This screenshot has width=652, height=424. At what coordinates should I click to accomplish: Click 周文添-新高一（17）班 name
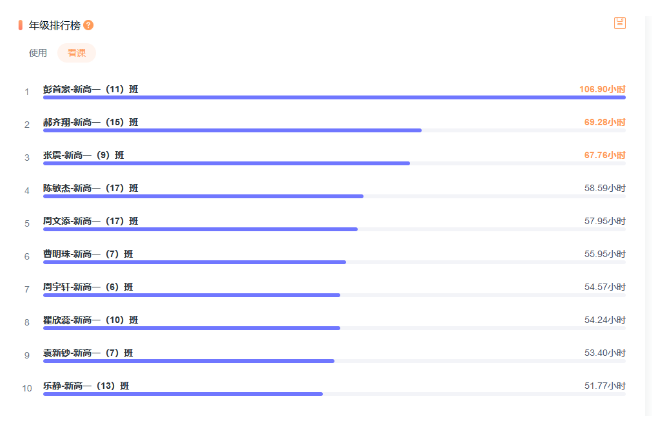[x=91, y=221]
